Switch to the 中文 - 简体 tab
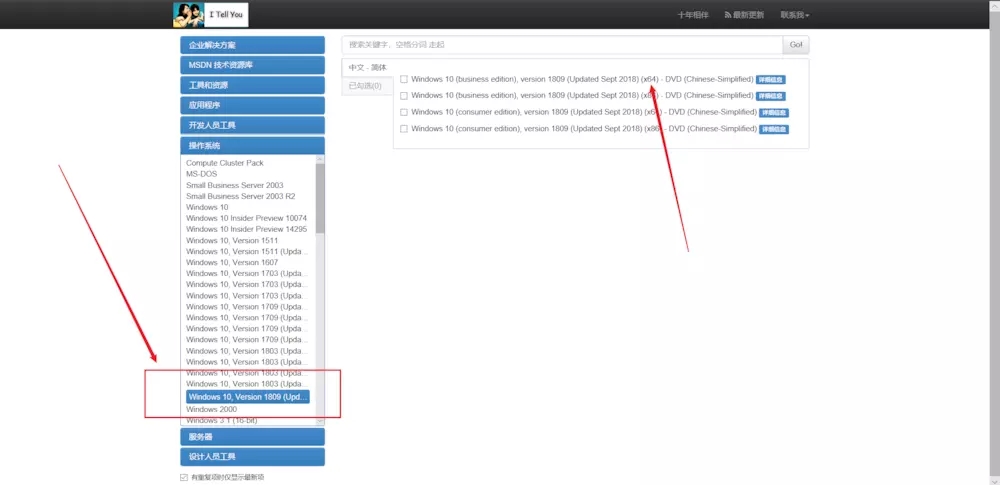The height and width of the screenshot is (485, 1000). 367,67
